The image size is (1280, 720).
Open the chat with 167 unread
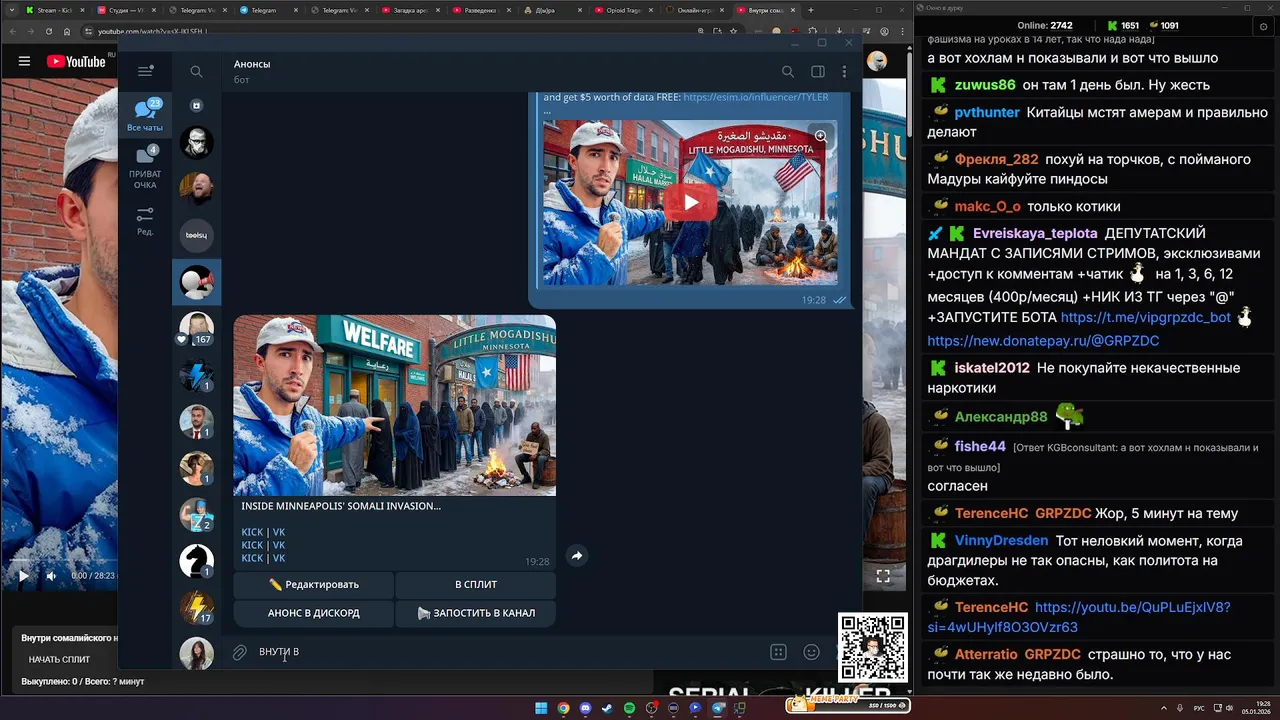click(196, 328)
